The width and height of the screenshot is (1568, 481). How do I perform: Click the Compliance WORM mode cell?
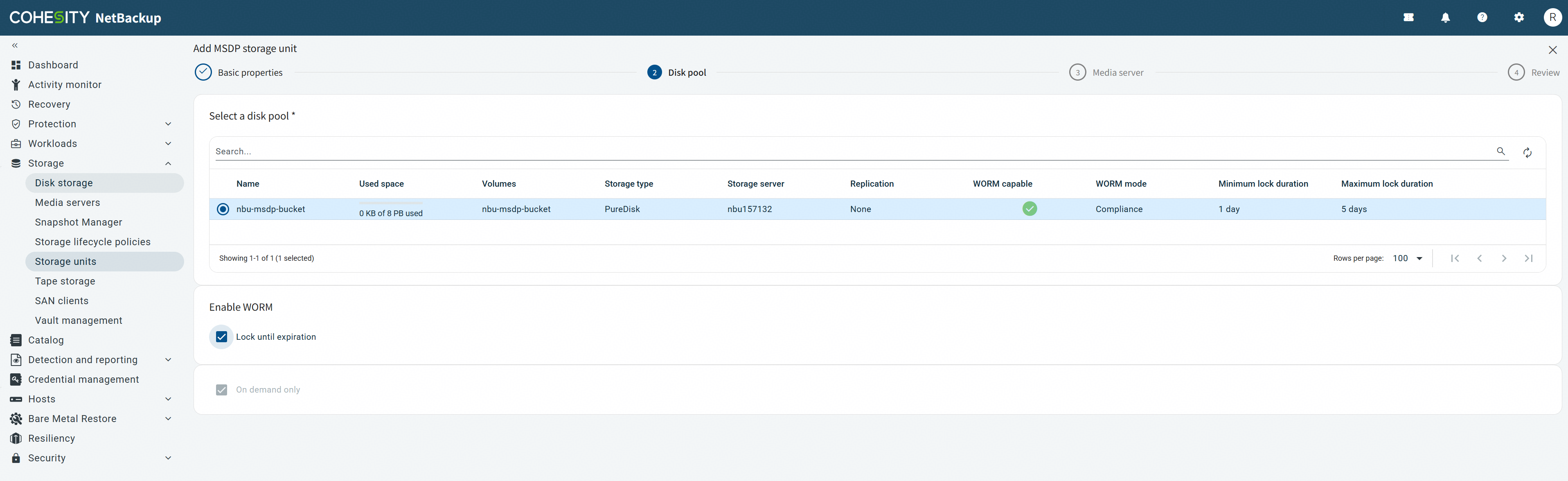click(1119, 209)
